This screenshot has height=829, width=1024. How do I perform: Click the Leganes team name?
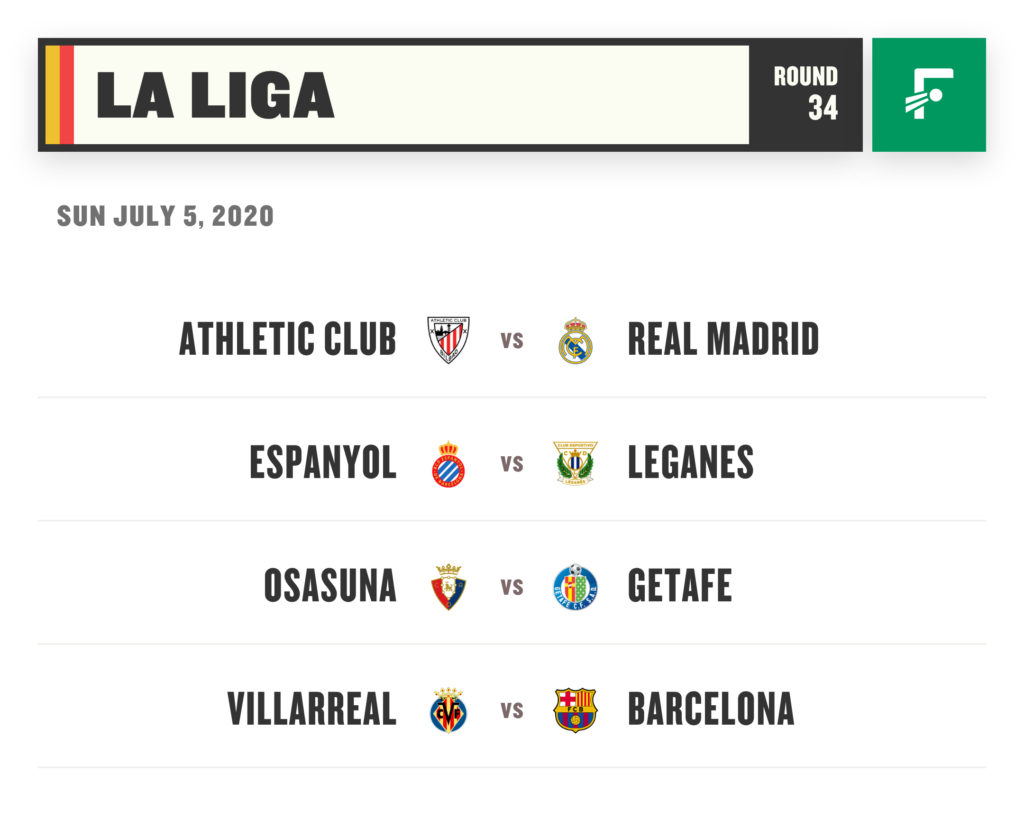[x=690, y=463]
